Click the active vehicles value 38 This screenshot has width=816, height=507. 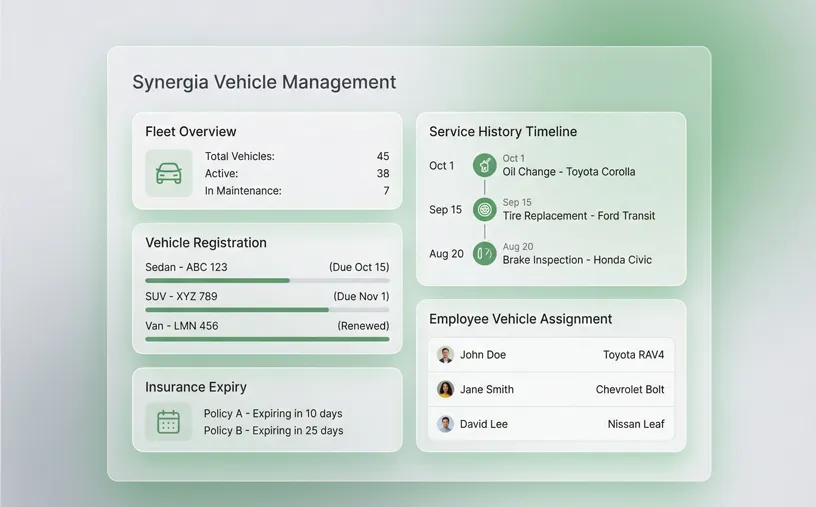[x=383, y=173]
